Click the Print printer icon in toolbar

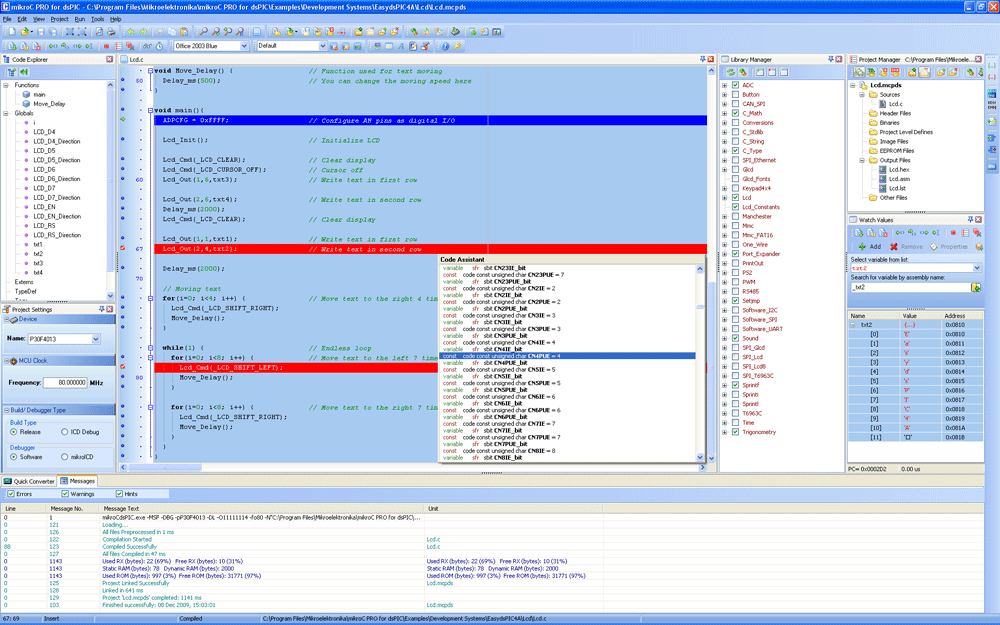pos(111,31)
